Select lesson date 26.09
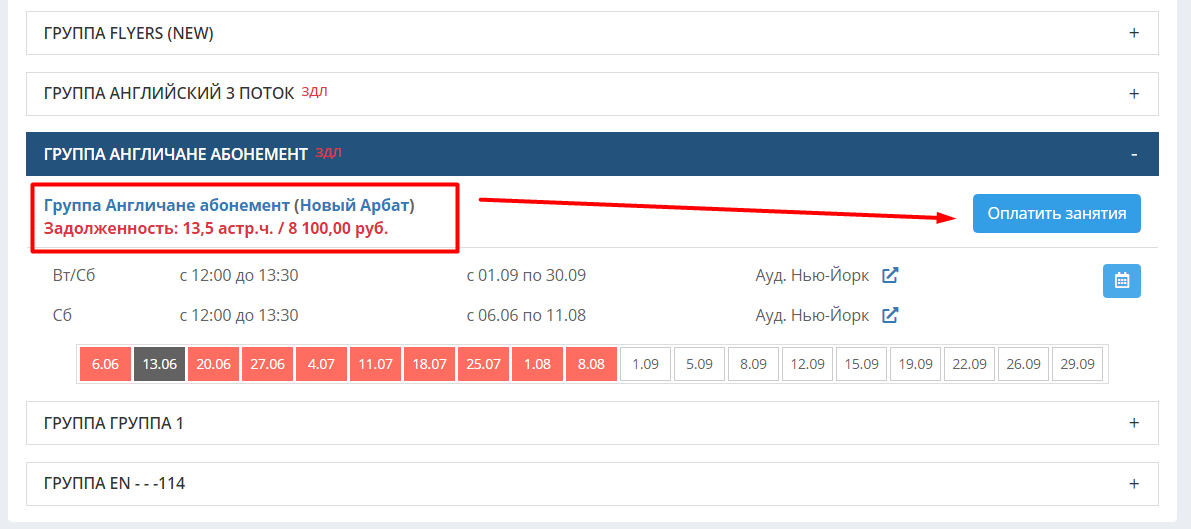Viewport: 1191px width, 529px height. pos(1023,364)
